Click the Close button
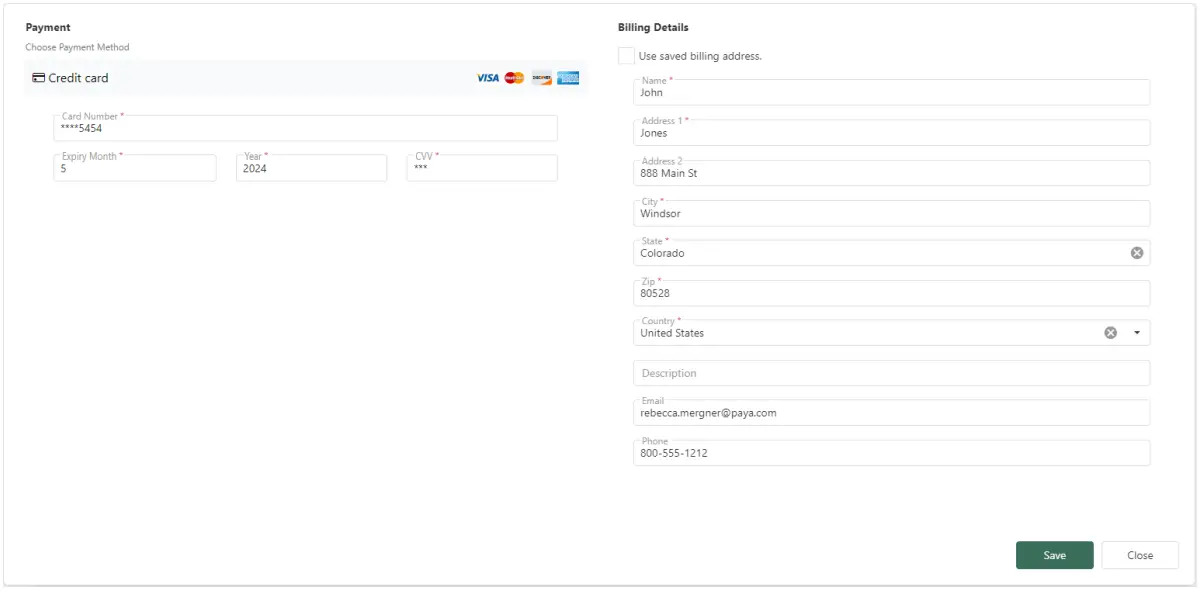This screenshot has width=1204, height=595. click(x=1139, y=555)
